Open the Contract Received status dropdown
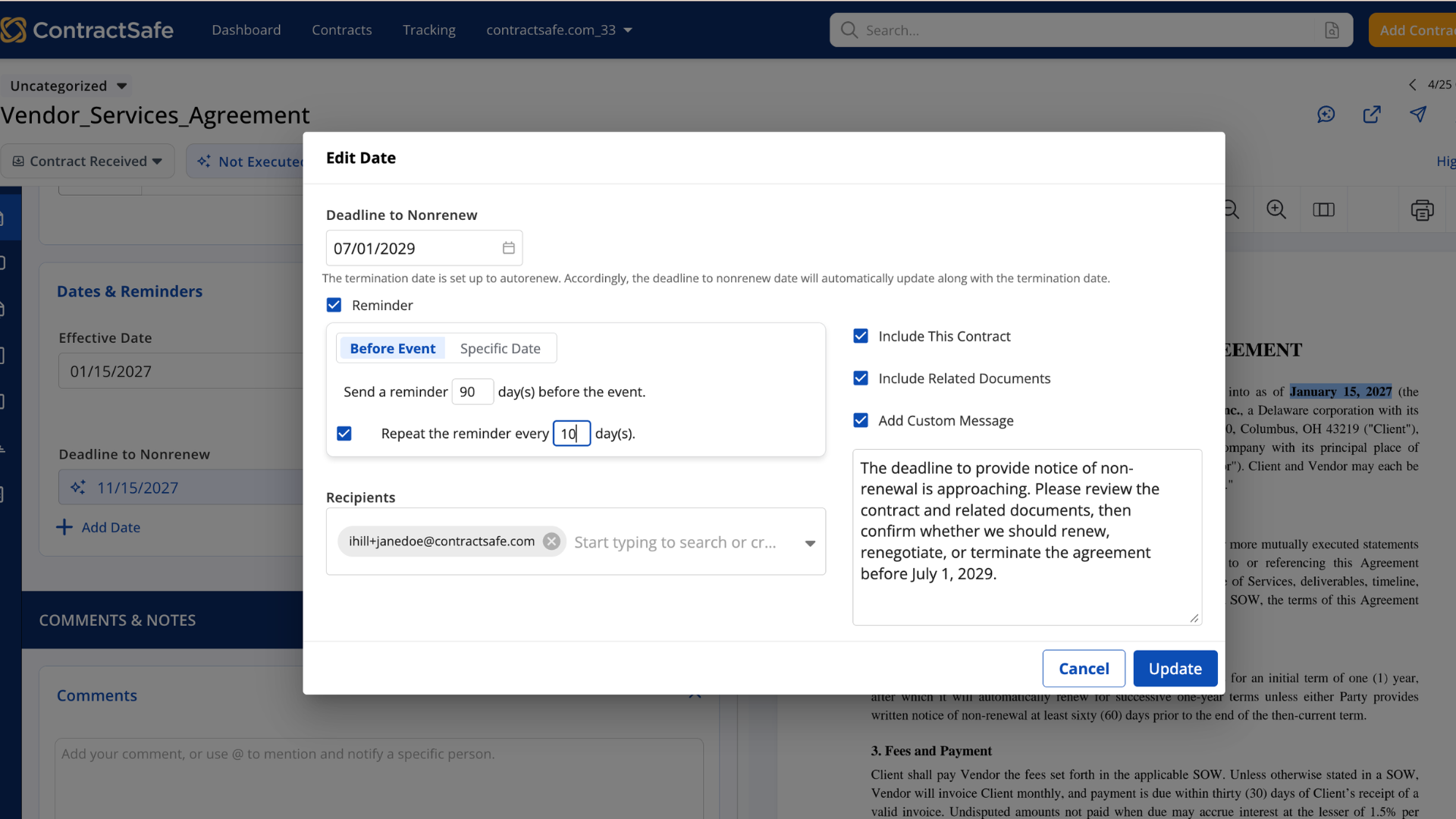 click(87, 161)
